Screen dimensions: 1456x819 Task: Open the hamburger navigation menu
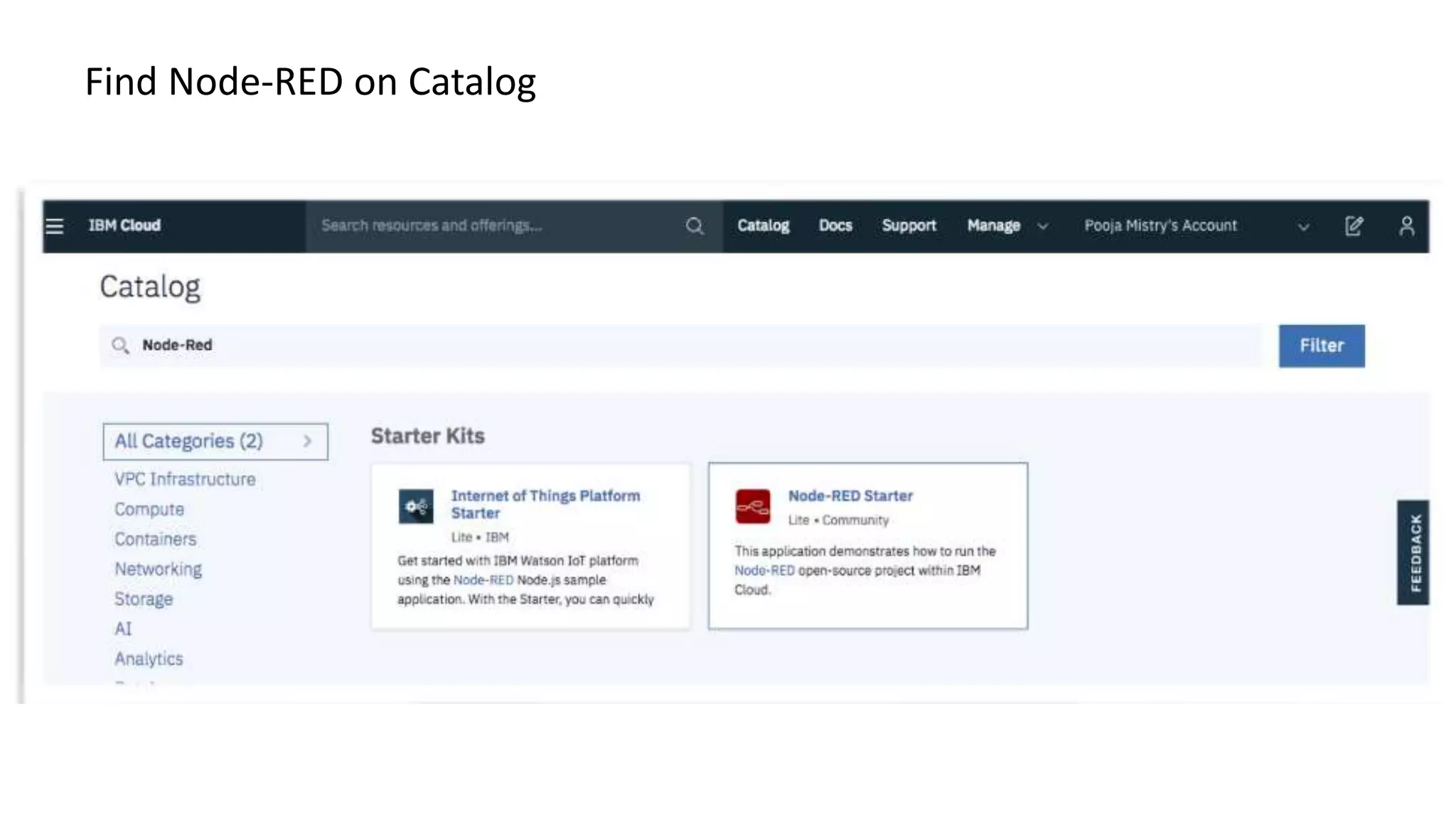55,226
